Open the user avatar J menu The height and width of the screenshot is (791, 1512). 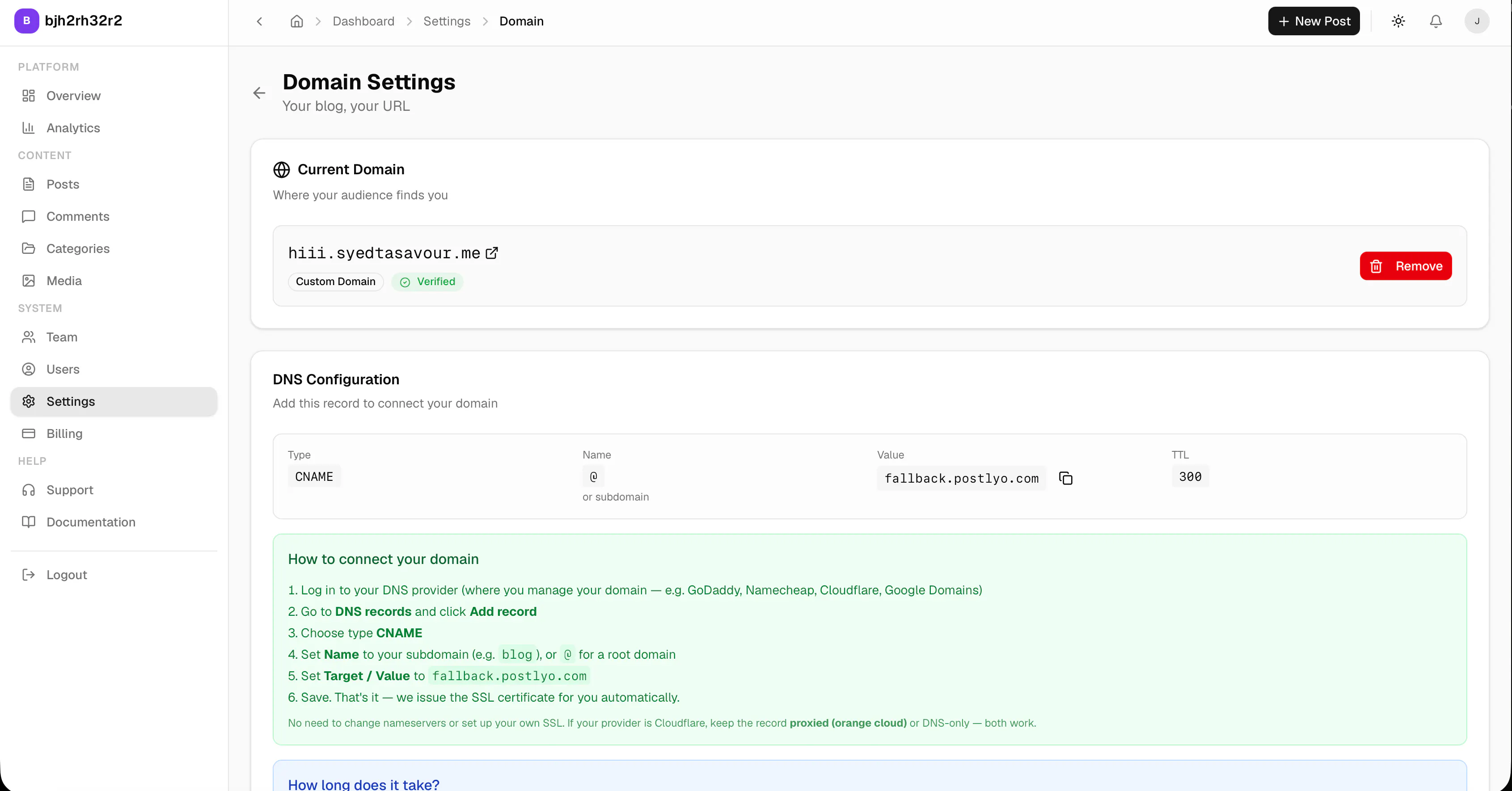point(1477,21)
